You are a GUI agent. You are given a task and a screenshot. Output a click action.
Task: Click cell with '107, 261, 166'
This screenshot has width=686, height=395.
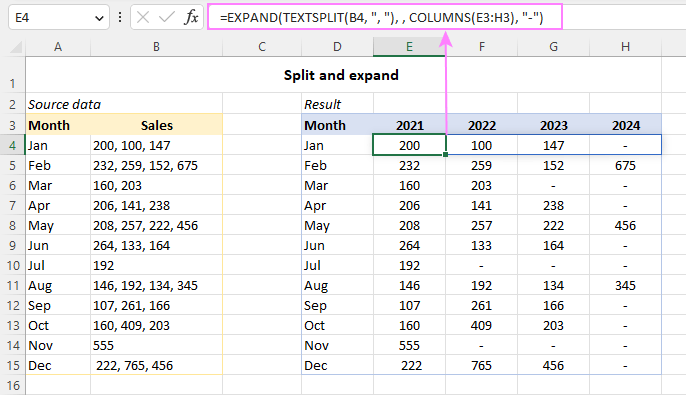[157, 305]
